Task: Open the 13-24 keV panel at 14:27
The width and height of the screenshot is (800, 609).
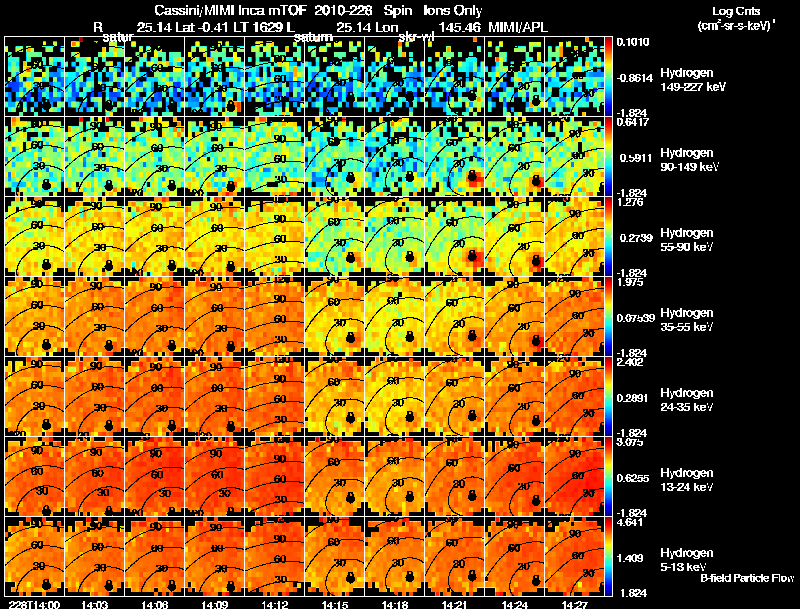Action: pyautogui.click(x=575, y=477)
